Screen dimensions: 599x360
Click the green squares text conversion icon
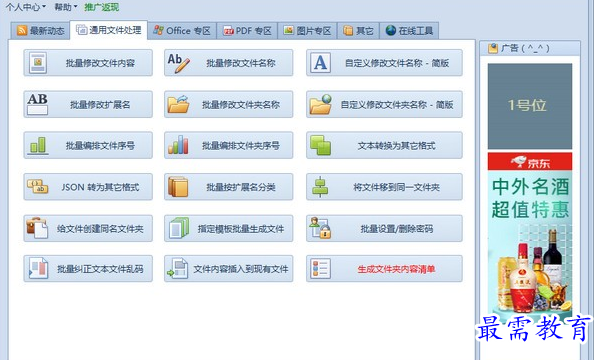click(321, 145)
